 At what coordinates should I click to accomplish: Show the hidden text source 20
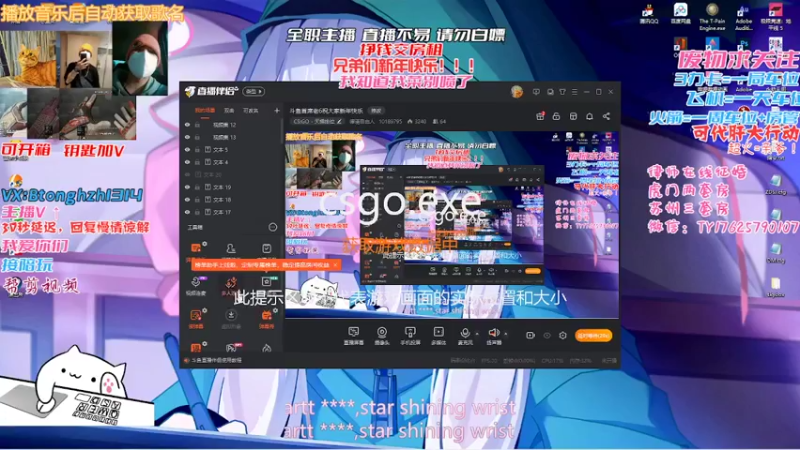(187, 174)
